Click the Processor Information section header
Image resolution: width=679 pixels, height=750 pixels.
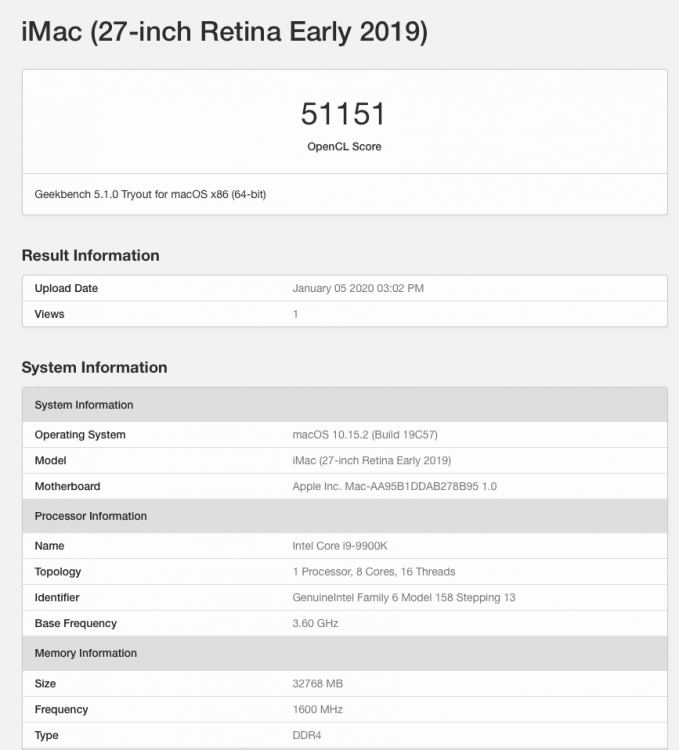tap(345, 516)
